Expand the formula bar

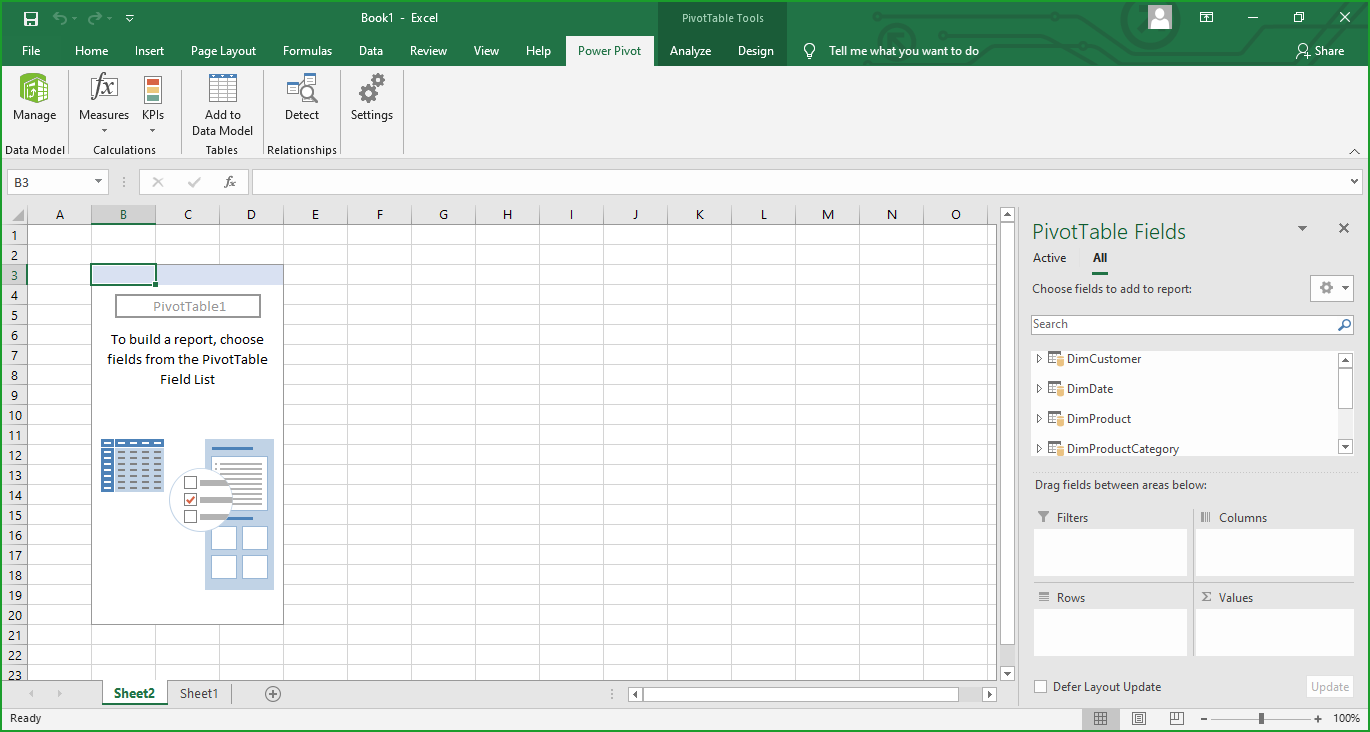1355,182
